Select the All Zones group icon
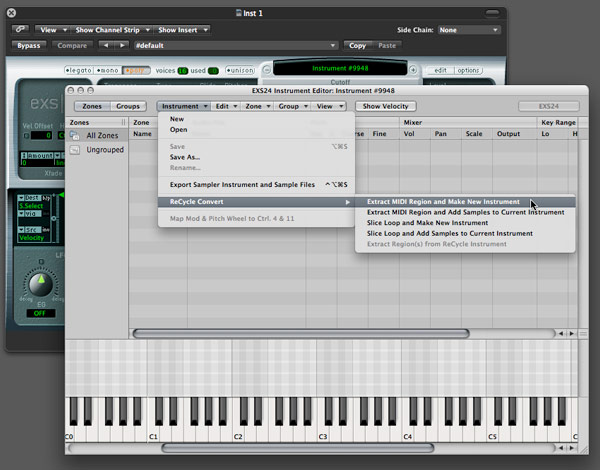600x470 pixels. click(75, 135)
